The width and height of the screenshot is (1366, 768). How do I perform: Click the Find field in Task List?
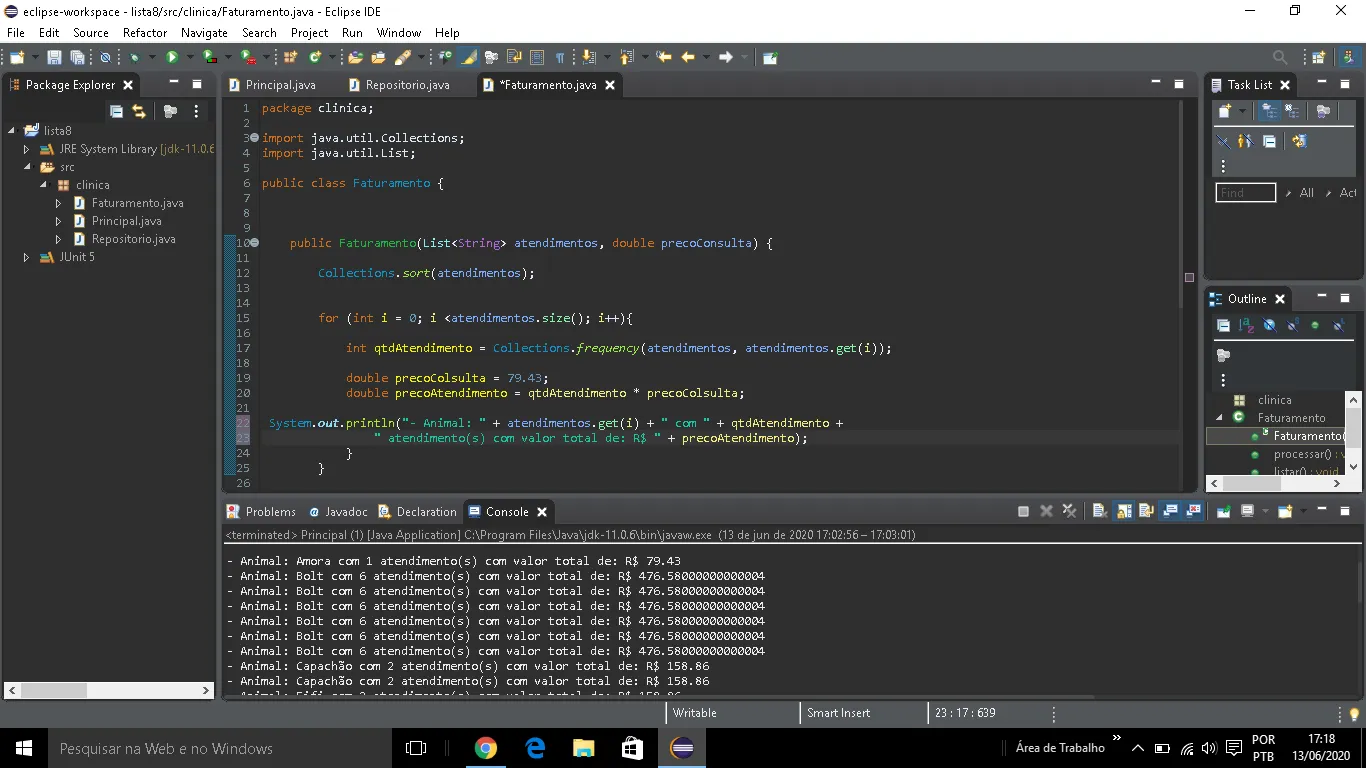coord(1245,193)
